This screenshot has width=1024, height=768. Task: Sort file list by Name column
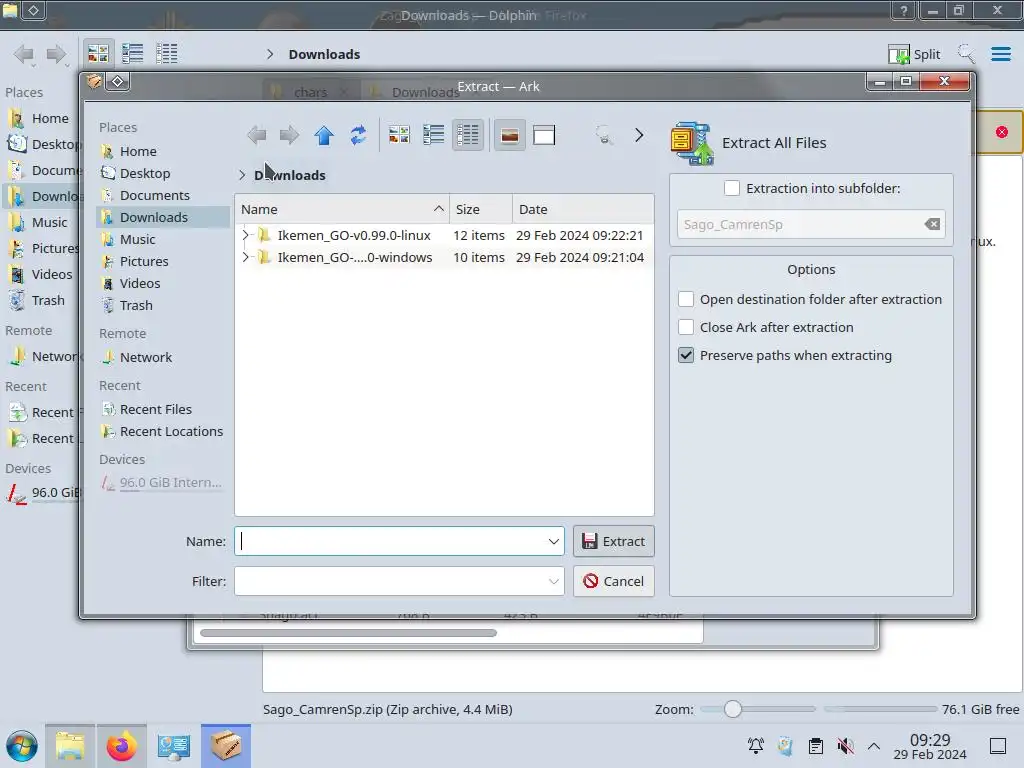342,209
